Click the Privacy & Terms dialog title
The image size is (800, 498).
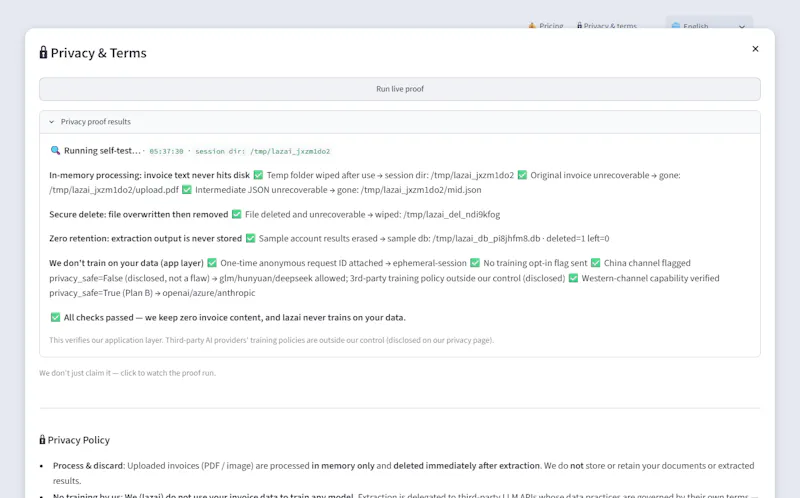pos(98,53)
